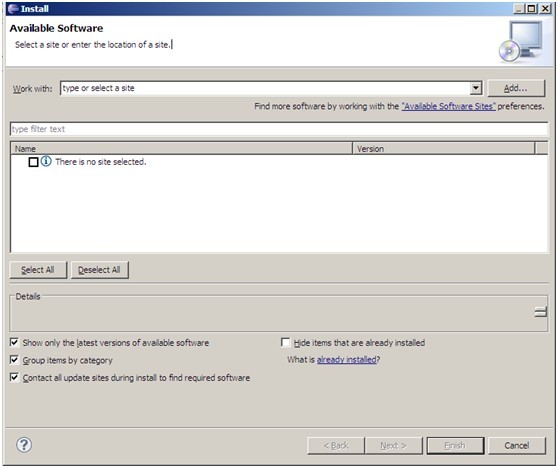
Task: Close the Install dialog with the X button
Action: [x=545, y=9]
